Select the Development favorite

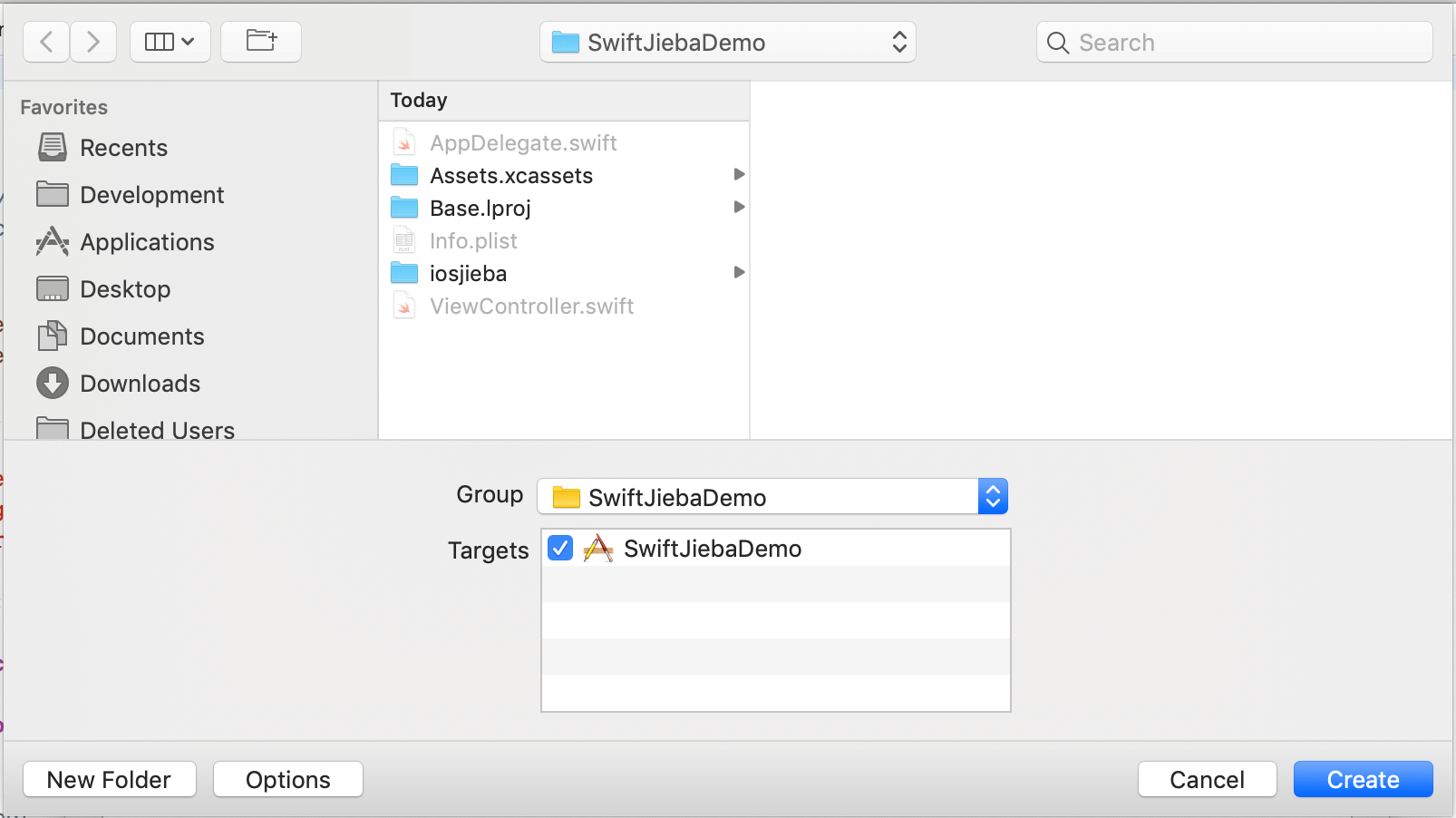coord(151,194)
